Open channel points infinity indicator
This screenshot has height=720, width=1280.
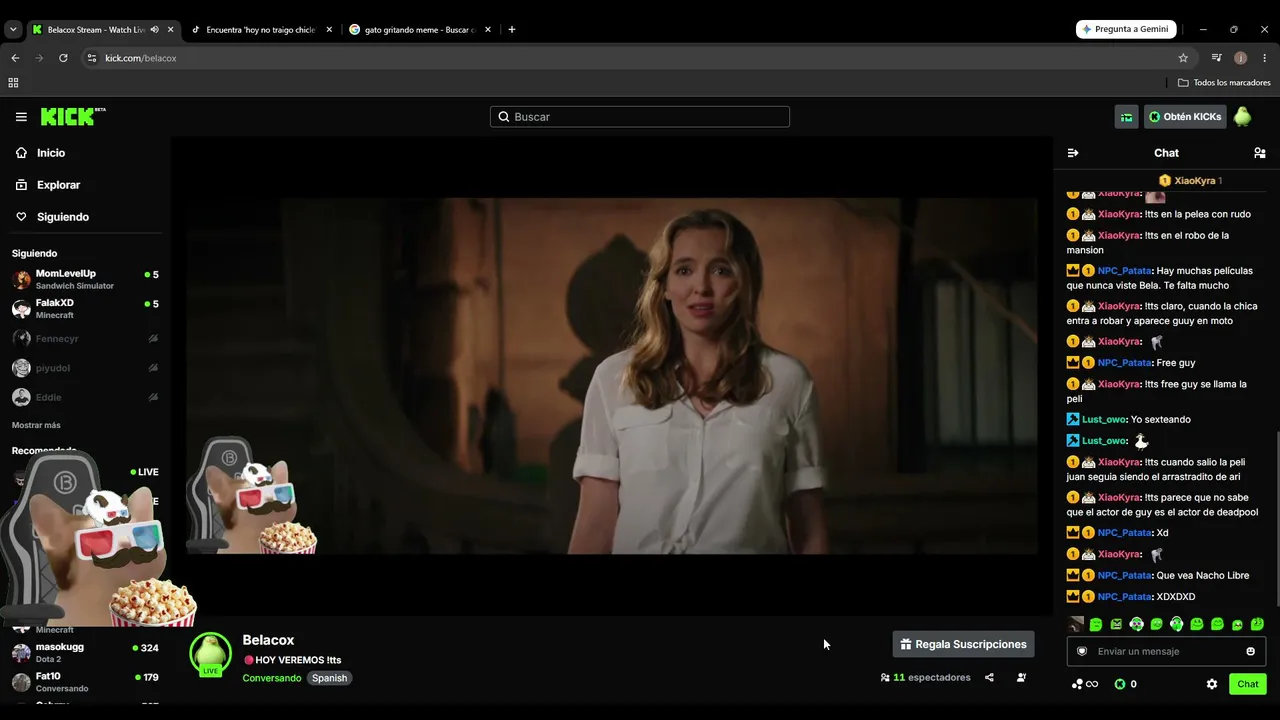[1085, 684]
